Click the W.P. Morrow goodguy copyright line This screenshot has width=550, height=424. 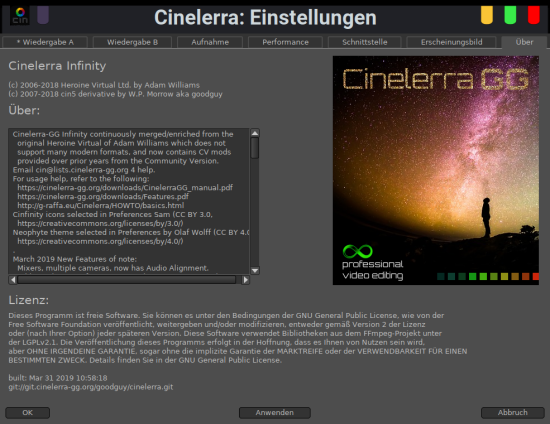115,94
